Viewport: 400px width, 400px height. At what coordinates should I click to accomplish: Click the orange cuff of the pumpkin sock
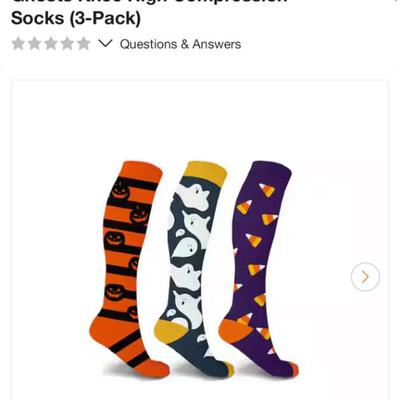141,173
